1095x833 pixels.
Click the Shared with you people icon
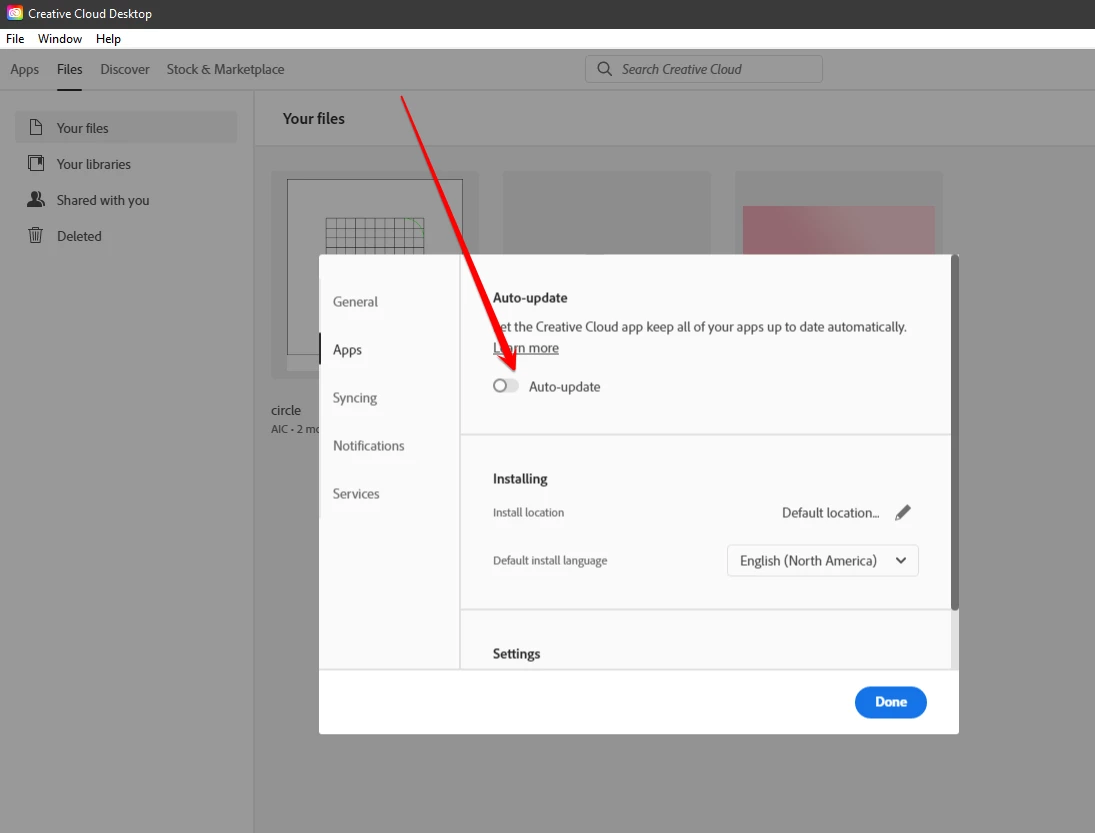click(36, 200)
